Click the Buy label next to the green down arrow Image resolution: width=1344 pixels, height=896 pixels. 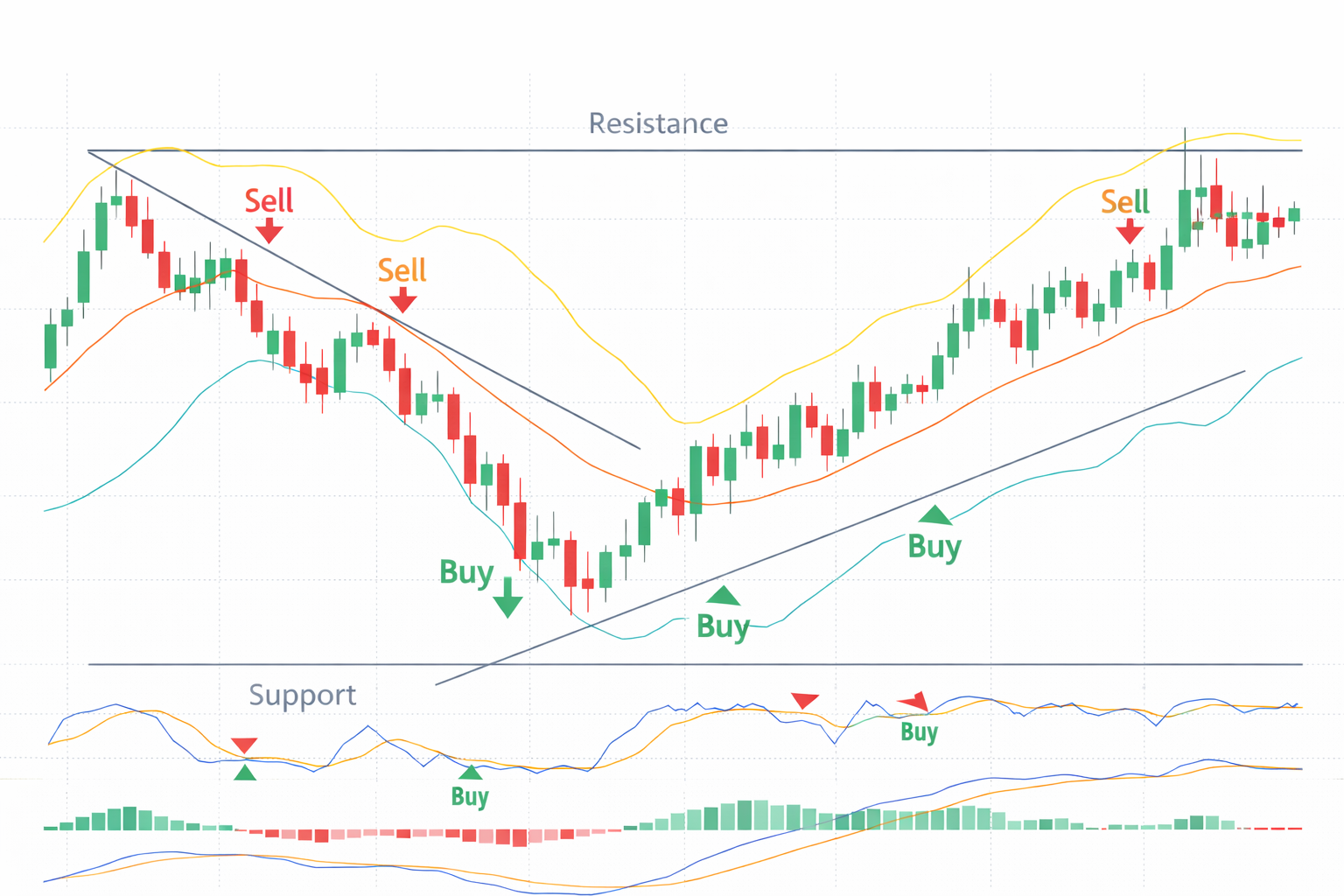point(466,573)
